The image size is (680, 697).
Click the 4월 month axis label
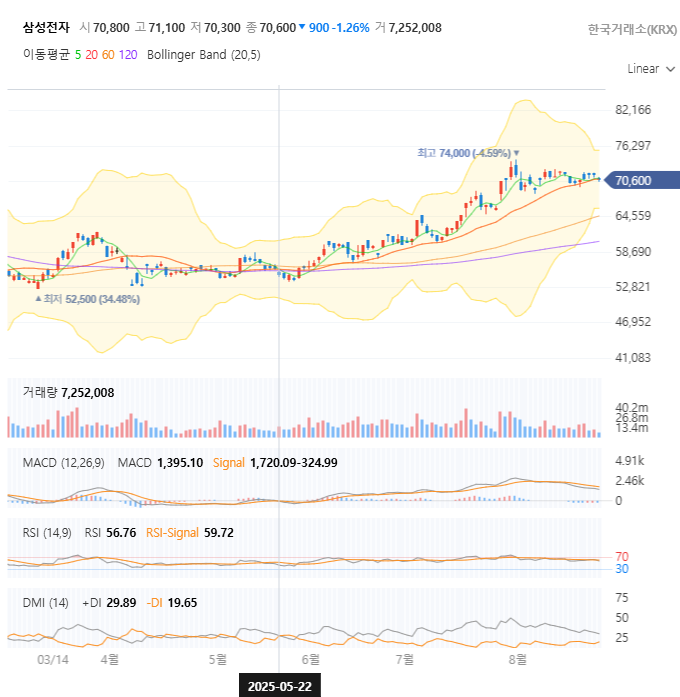tap(110, 659)
